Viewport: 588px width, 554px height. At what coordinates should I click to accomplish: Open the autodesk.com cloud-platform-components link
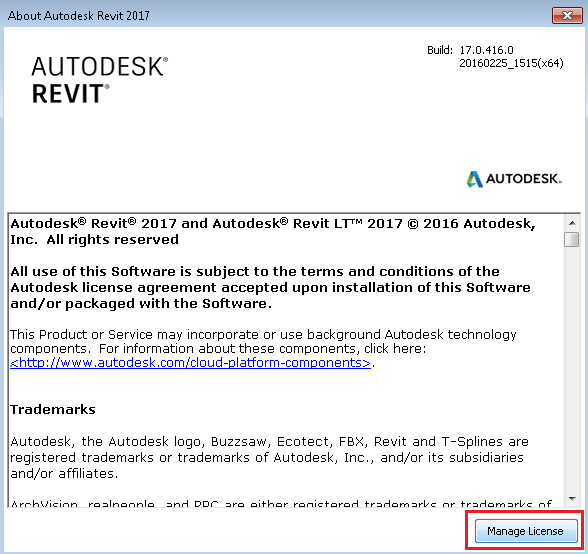coord(190,363)
